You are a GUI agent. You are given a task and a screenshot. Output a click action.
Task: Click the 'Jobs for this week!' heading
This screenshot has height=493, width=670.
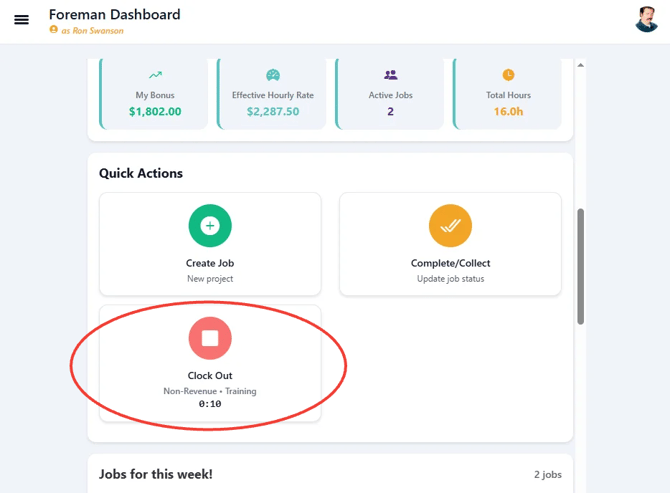click(x=156, y=474)
